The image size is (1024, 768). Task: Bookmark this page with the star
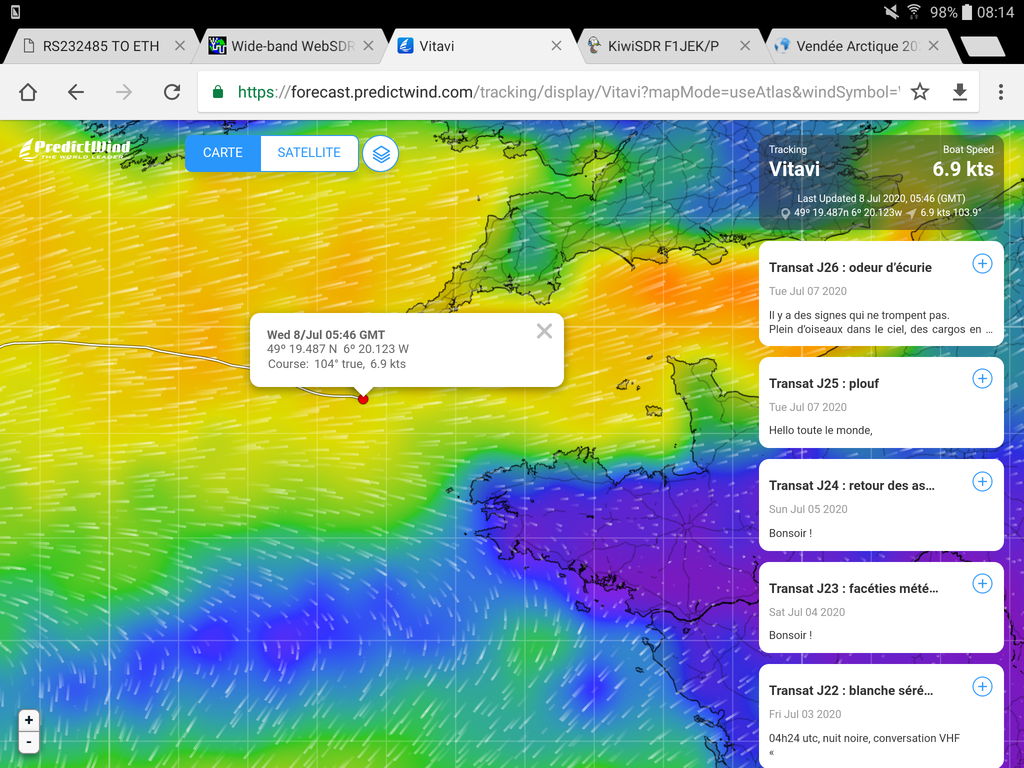tap(920, 92)
